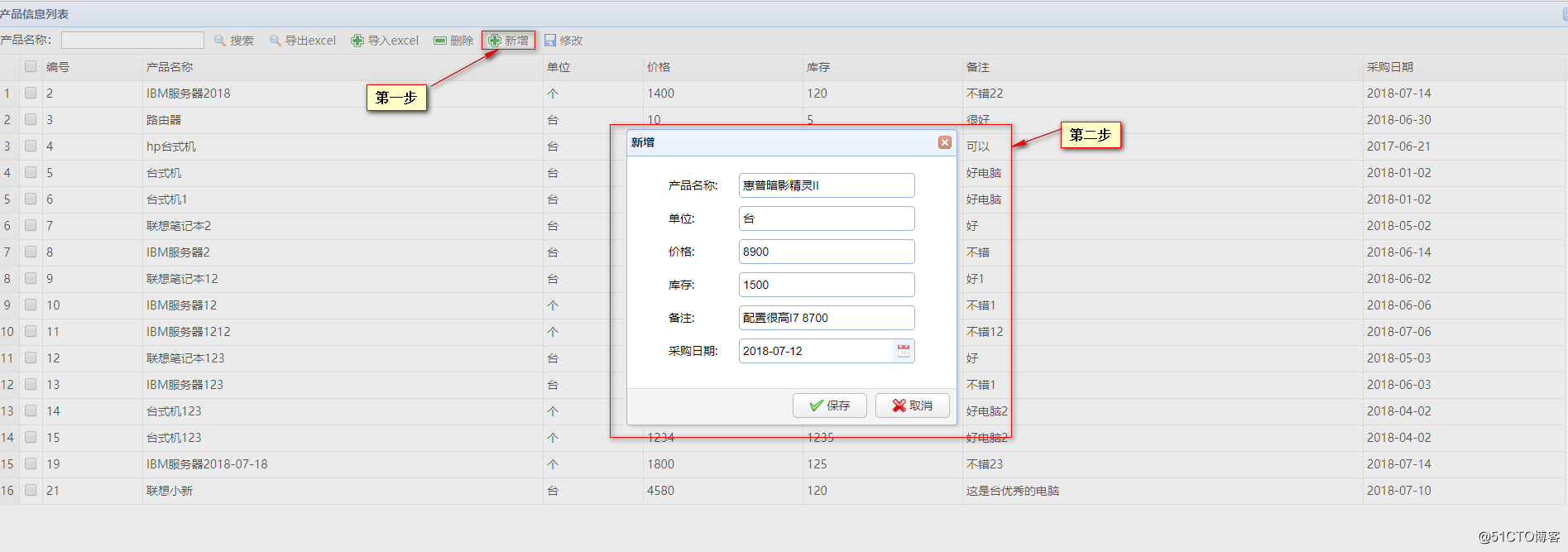
Task: Click the 搜索 search button
Action: [x=234, y=41]
